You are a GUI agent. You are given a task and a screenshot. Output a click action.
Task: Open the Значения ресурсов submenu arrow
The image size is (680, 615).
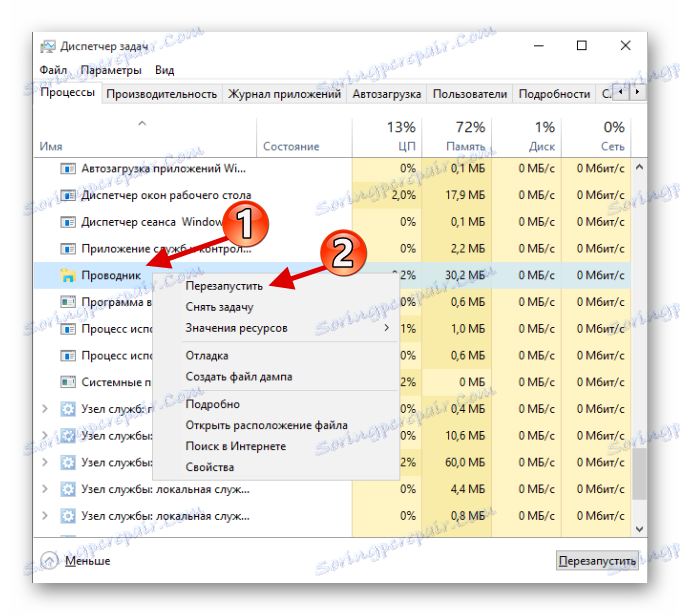386,328
